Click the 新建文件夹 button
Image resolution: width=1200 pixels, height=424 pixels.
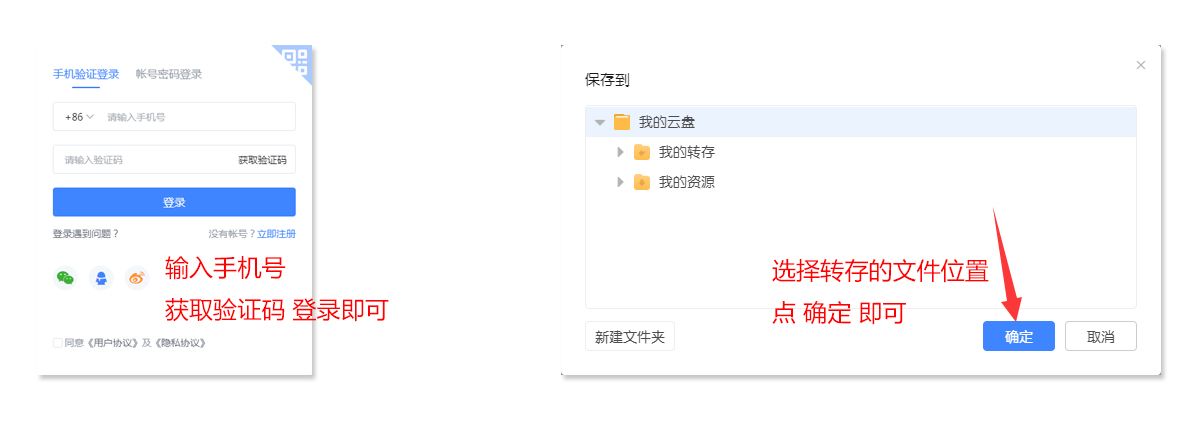click(x=630, y=337)
